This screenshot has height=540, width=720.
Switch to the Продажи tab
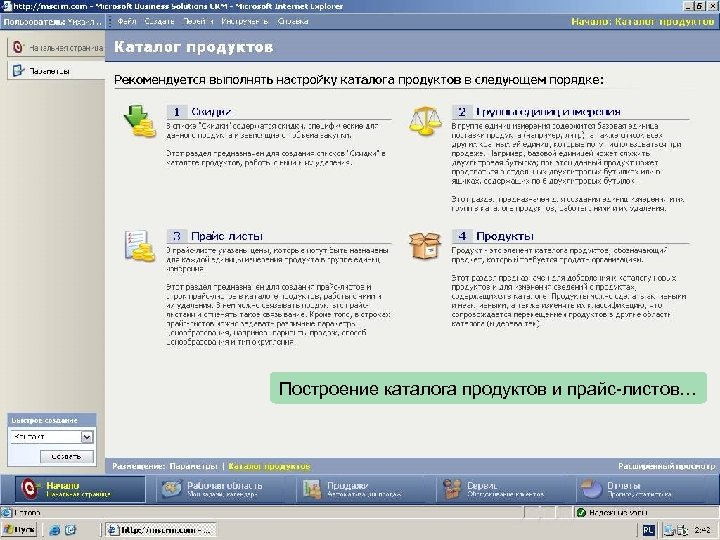pyautogui.click(x=365, y=489)
